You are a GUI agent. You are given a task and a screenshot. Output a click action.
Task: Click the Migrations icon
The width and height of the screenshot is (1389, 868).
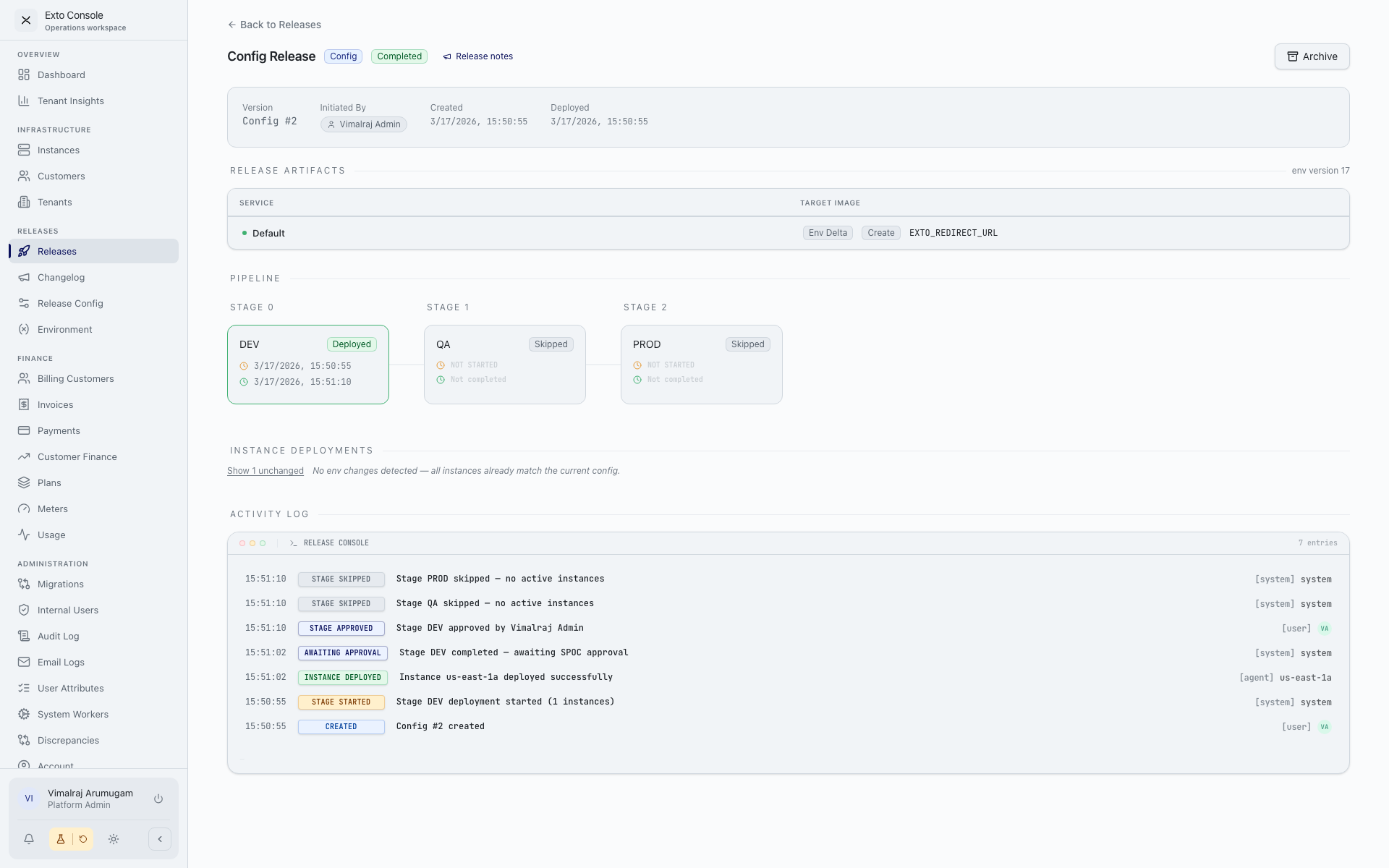pos(24,584)
